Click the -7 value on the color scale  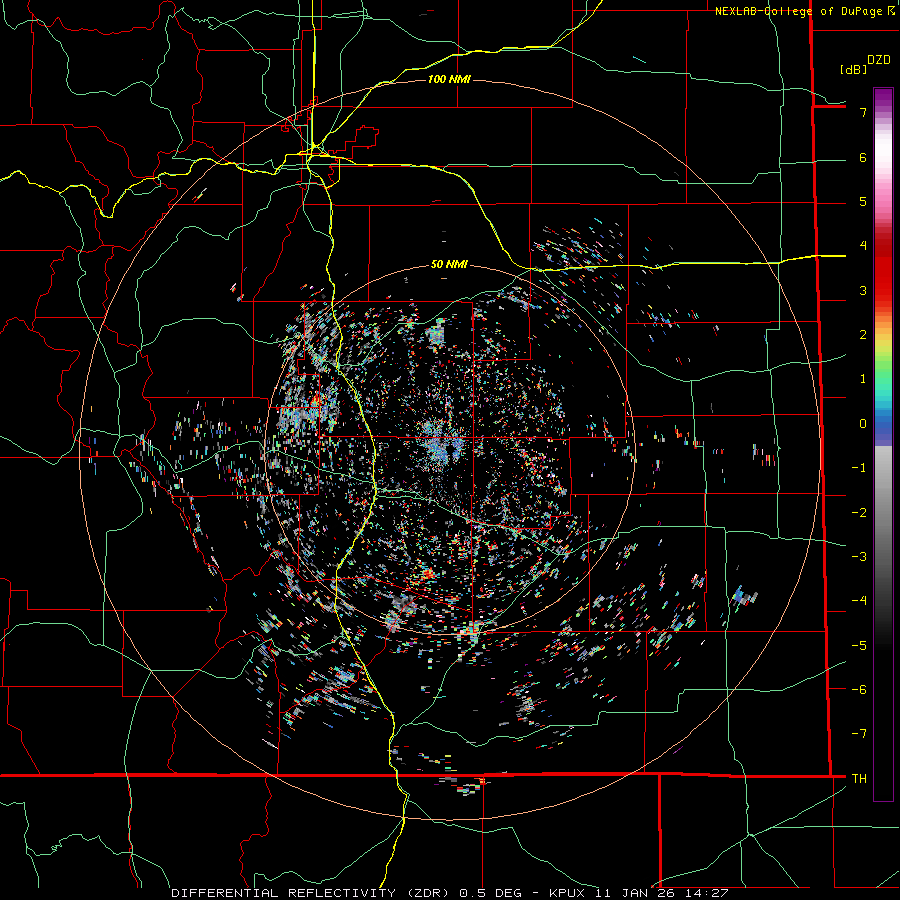click(859, 734)
